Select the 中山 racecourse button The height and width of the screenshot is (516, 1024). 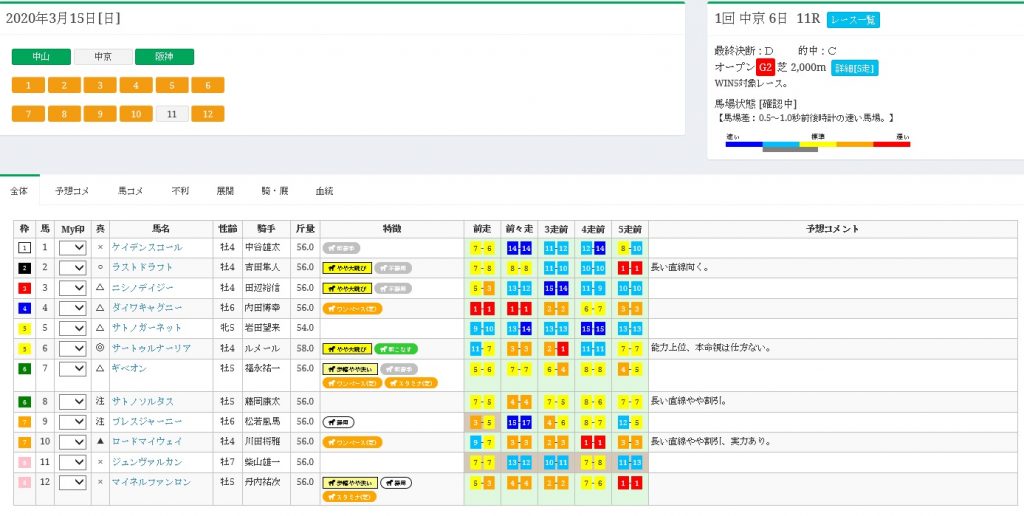coord(41,57)
